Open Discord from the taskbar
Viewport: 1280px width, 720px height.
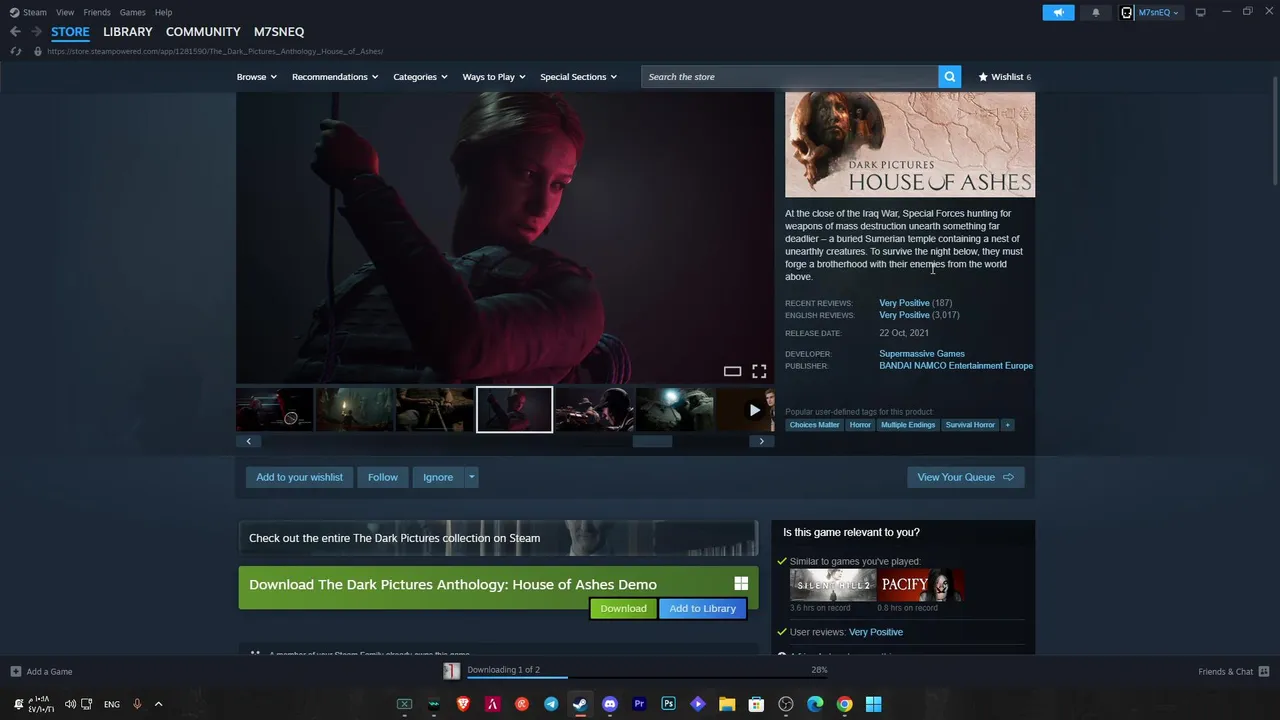coord(610,704)
